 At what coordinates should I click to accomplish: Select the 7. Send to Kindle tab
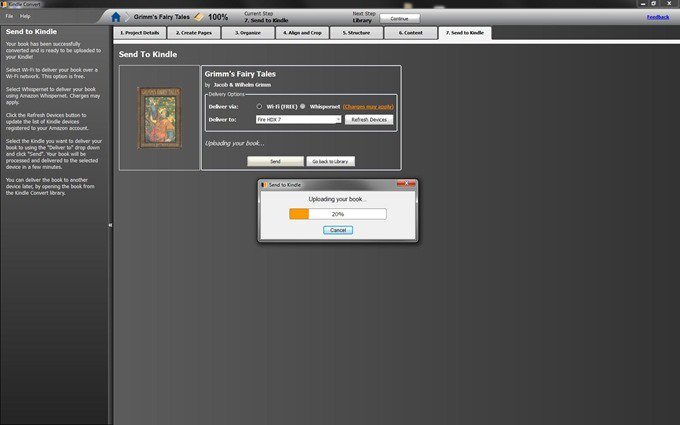click(x=465, y=33)
